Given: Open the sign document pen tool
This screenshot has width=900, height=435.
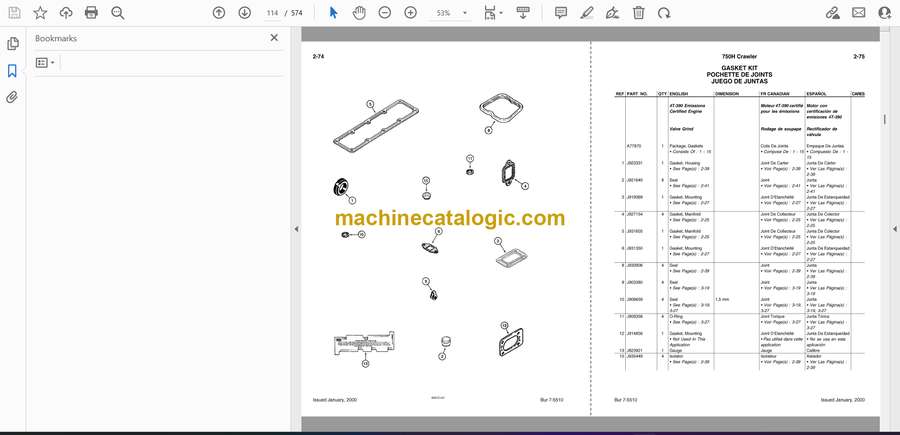Looking at the screenshot, I should click(612, 13).
